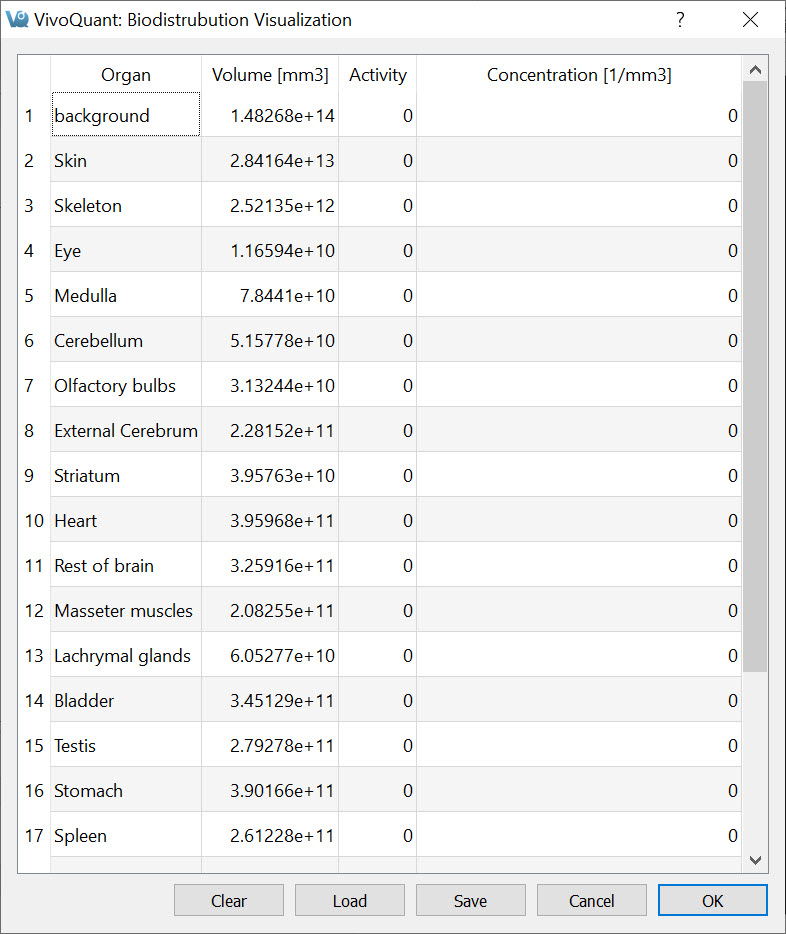Image resolution: width=786 pixels, height=934 pixels.
Task: Click the Spleen activity cell
Action: click(378, 836)
